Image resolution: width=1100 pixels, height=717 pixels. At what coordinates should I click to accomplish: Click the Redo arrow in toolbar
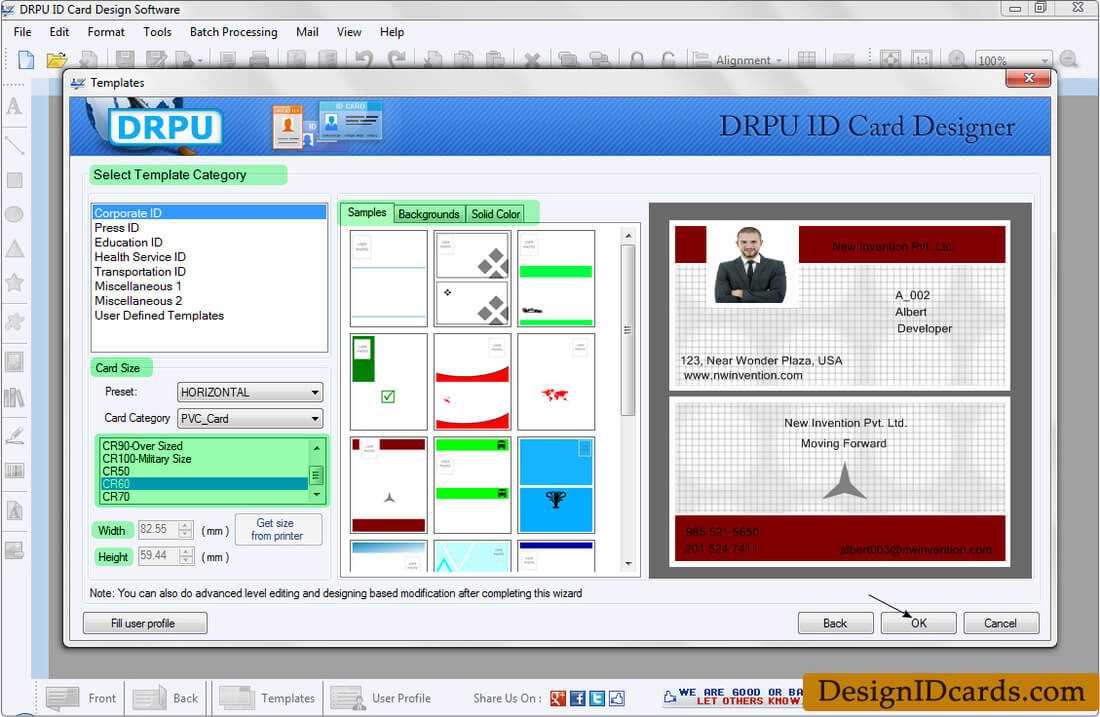397,60
